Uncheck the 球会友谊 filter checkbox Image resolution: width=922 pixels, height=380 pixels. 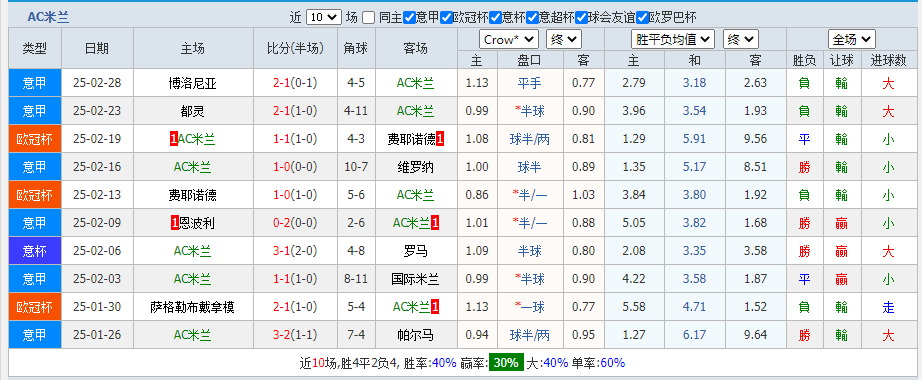click(582, 18)
